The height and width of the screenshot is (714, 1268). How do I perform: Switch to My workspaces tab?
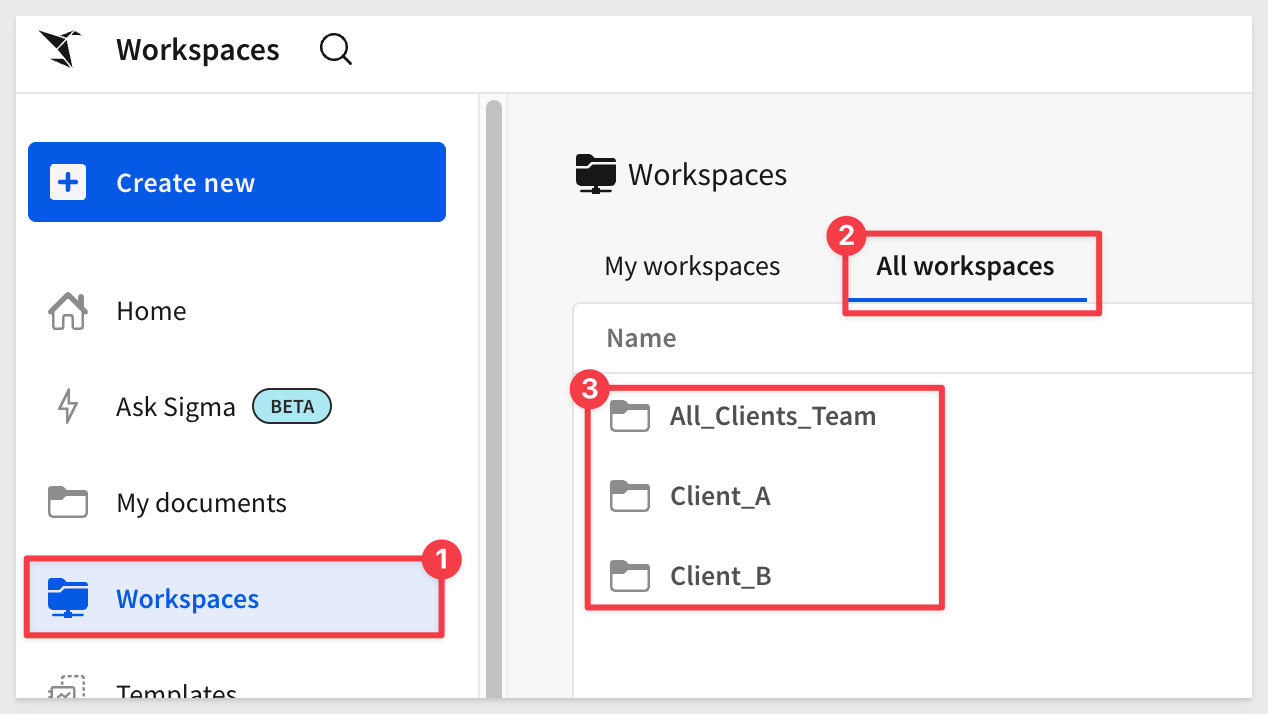click(x=692, y=267)
